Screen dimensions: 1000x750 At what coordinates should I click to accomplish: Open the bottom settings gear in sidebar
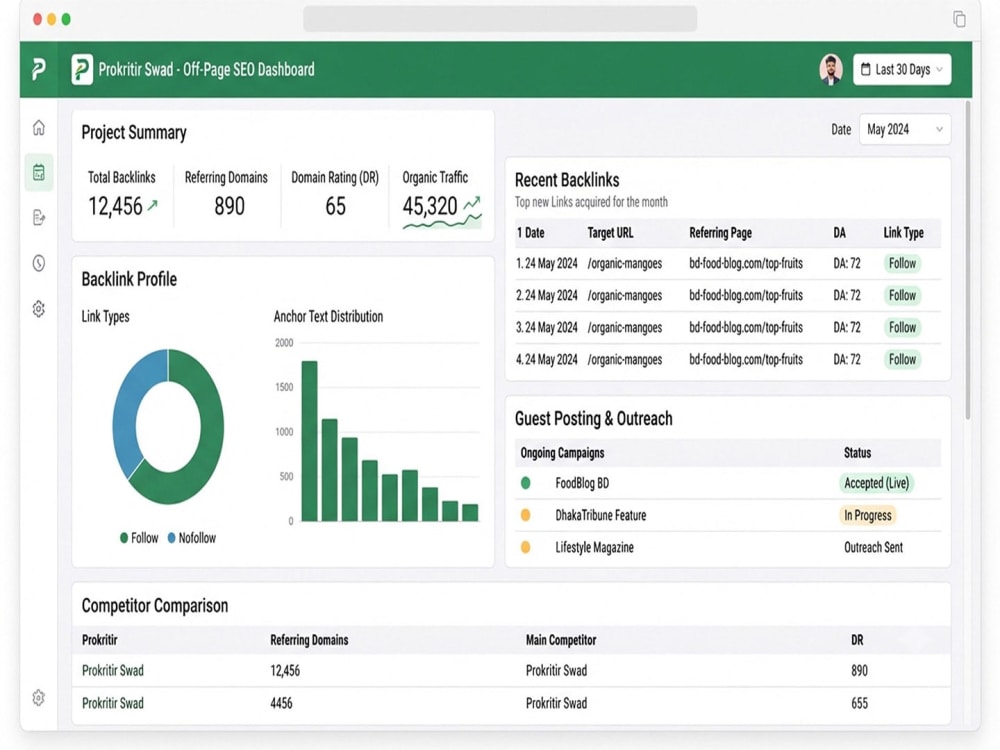[x=39, y=697]
